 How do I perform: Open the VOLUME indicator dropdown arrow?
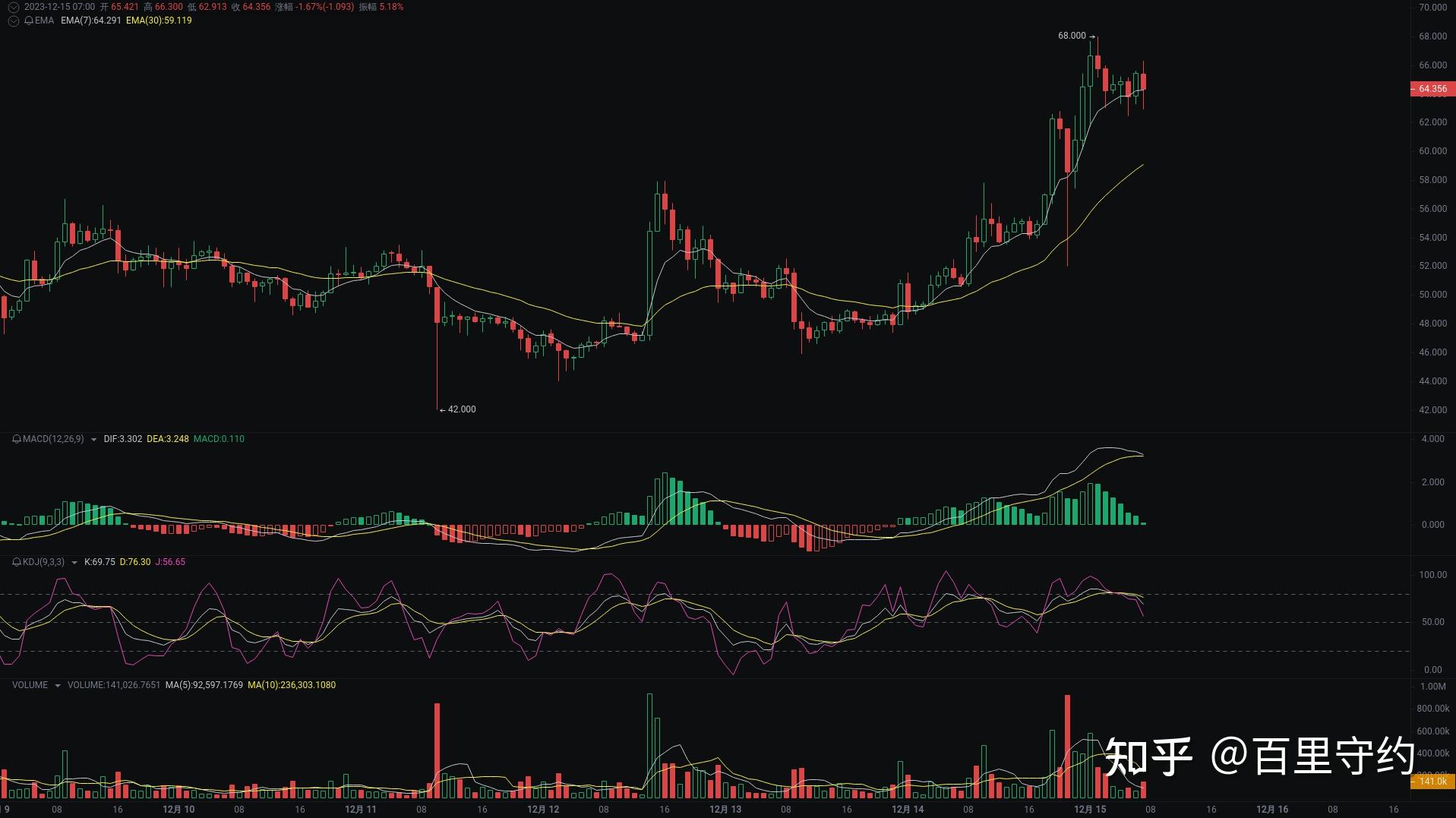tap(57, 686)
